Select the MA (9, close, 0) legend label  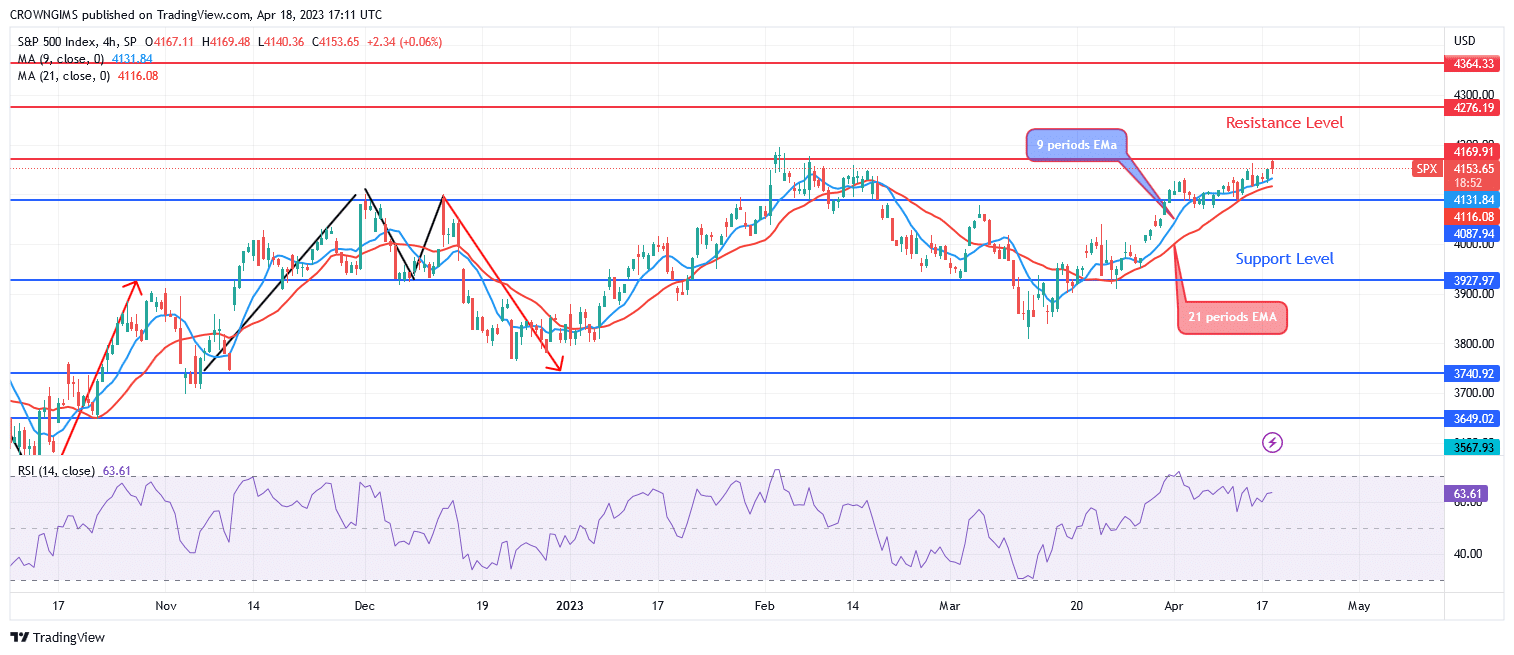tap(63, 59)
